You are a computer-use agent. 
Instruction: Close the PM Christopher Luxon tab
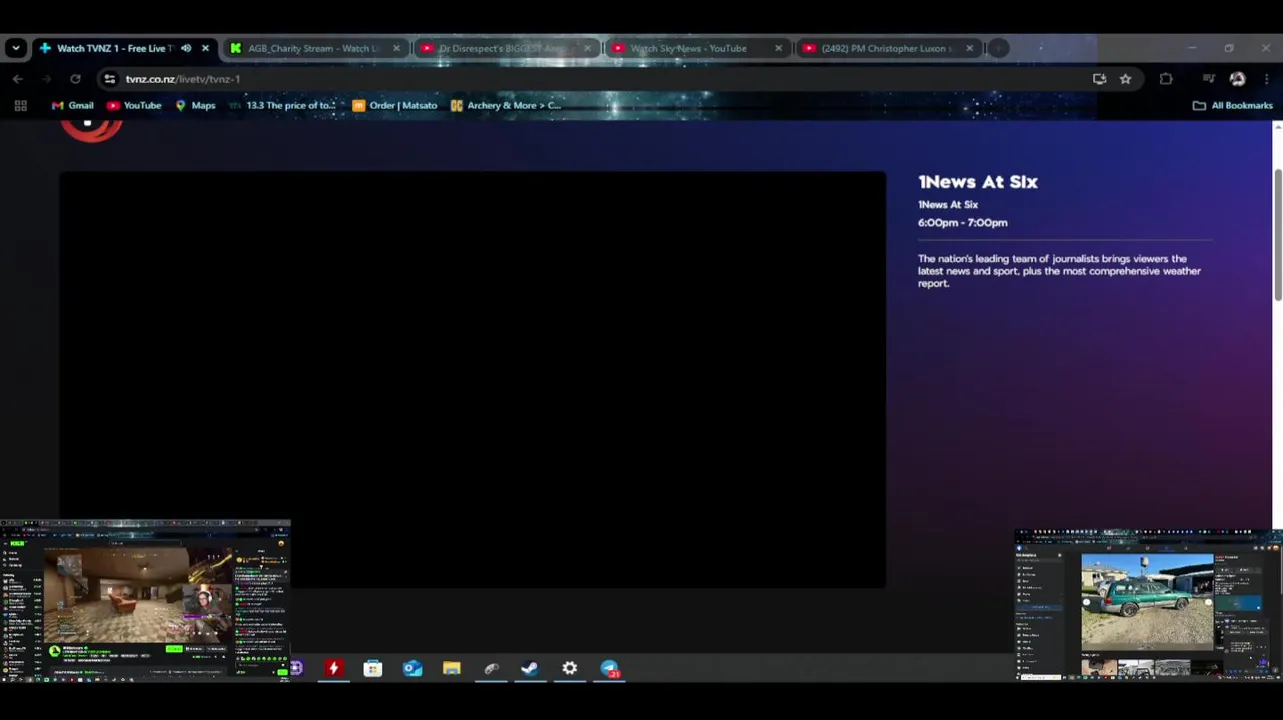pyautogui.click(x=969, y=48)
